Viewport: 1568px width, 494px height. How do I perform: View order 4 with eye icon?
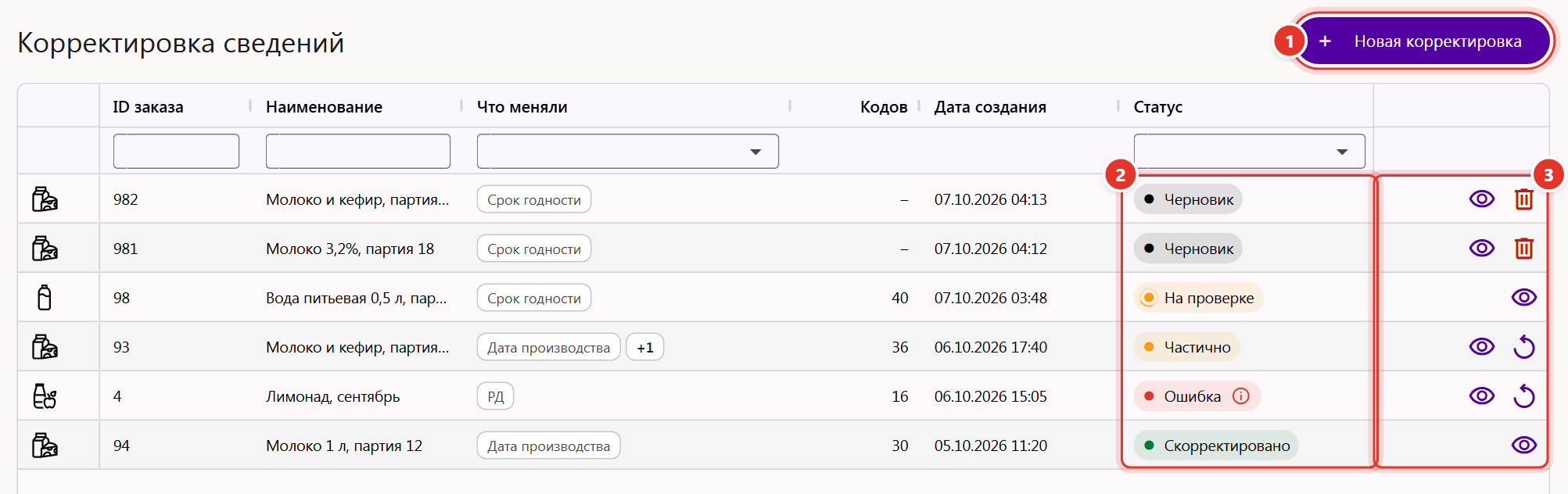point(1482,396)
